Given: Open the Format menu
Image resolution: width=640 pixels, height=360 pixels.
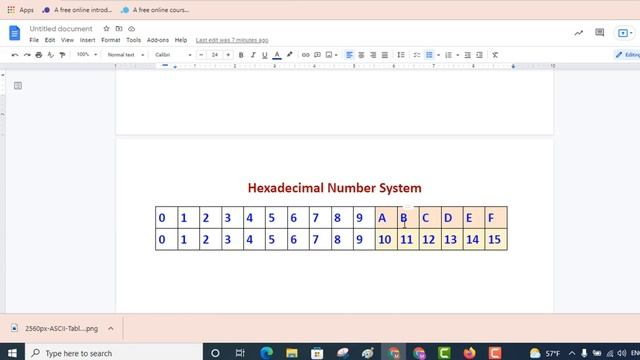Looking at the screenshot, I should point(111,40).
